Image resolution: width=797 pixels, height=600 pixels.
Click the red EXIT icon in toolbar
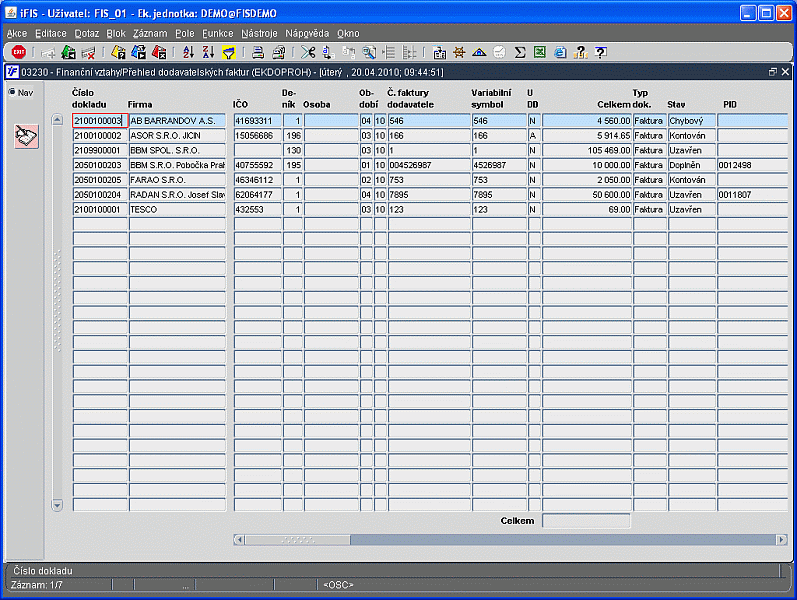(19, 52)
